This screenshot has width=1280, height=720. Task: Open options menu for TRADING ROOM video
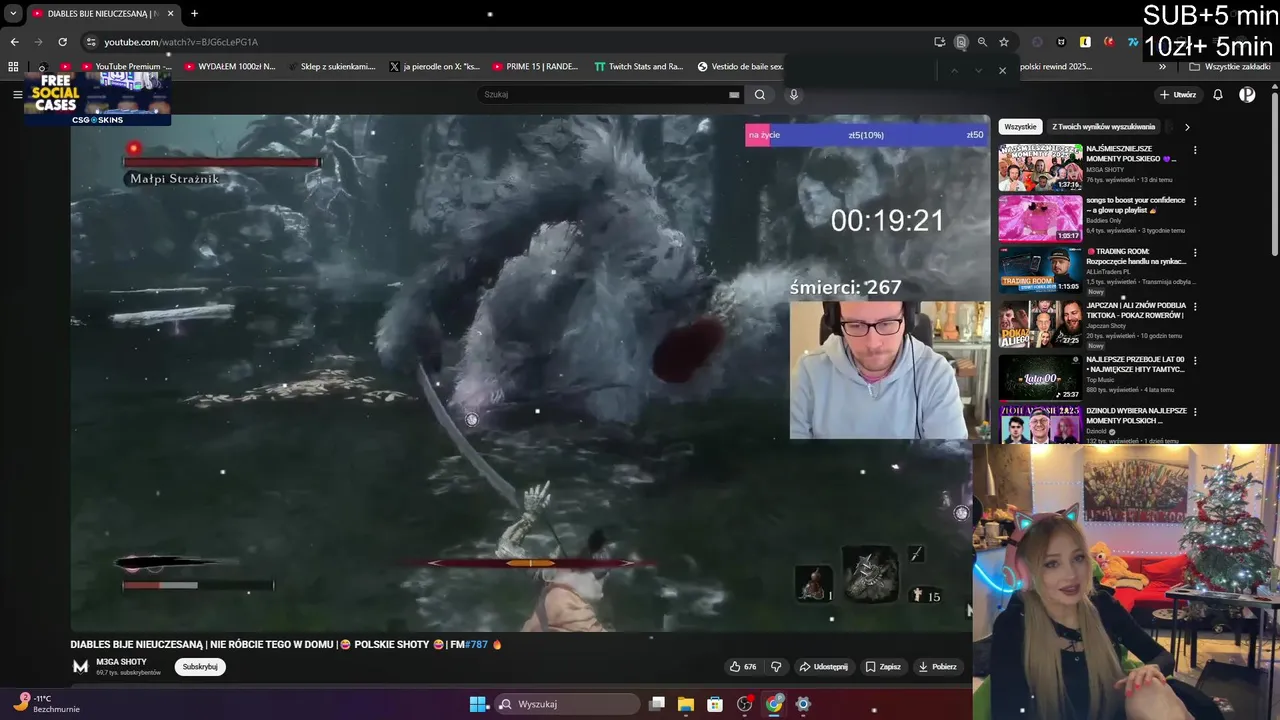pos(1195,253)
